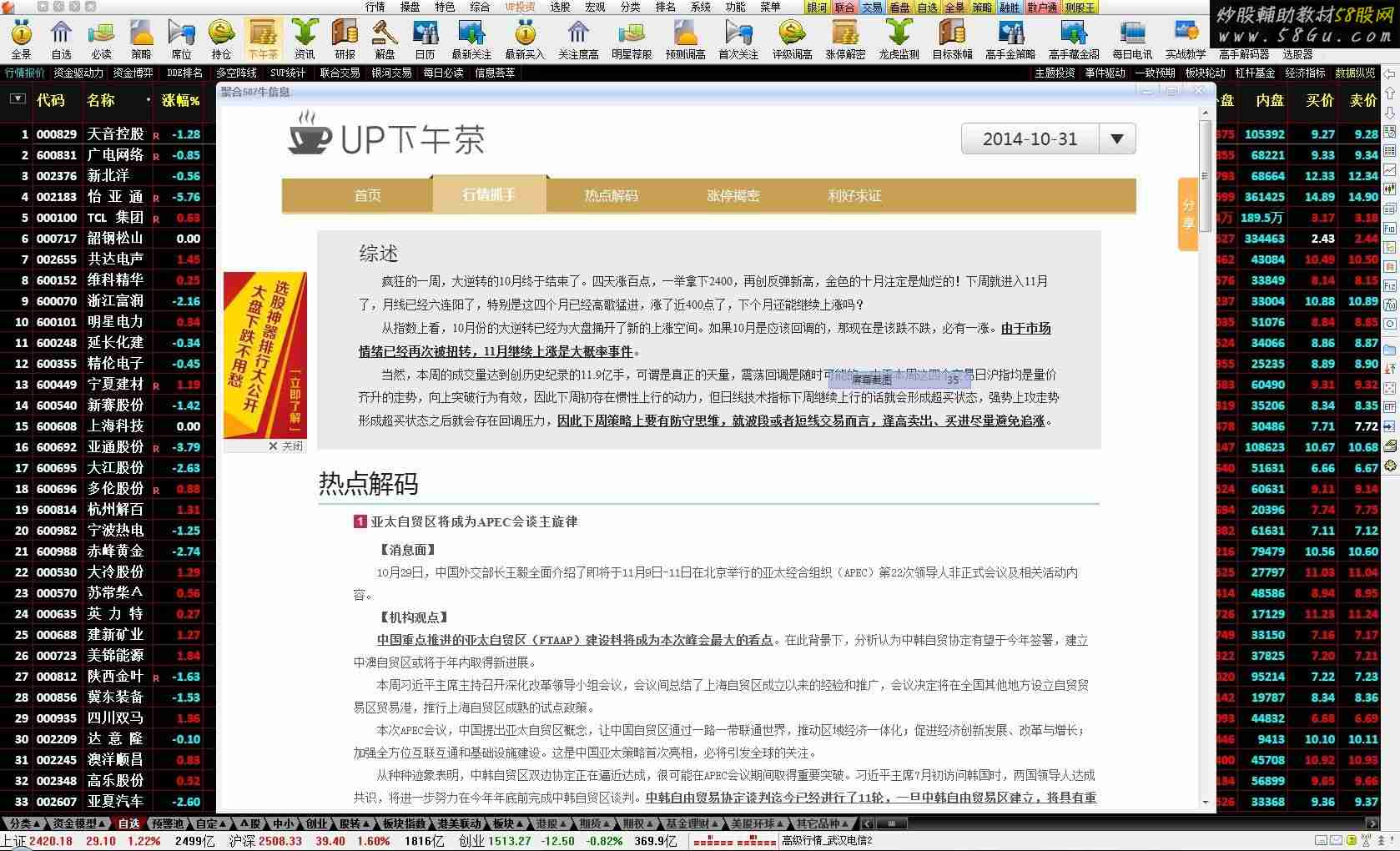The width and height of the screenshot is (1400, 851).
Task: Open the 预测调高 toolbar icon
Action: [685, 39]
